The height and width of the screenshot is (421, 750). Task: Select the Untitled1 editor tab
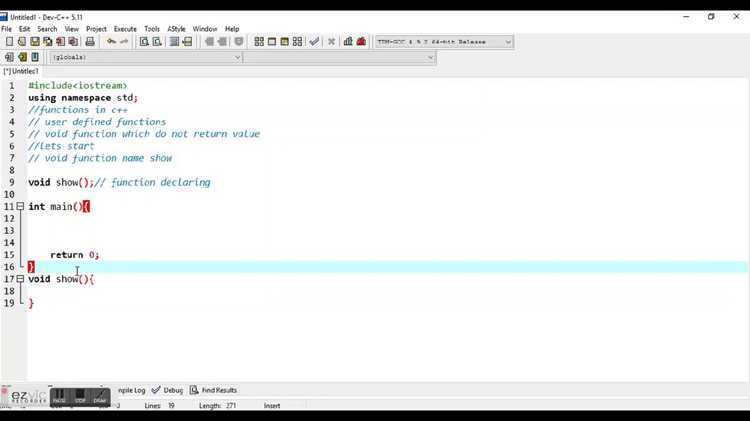pos(21,71)
